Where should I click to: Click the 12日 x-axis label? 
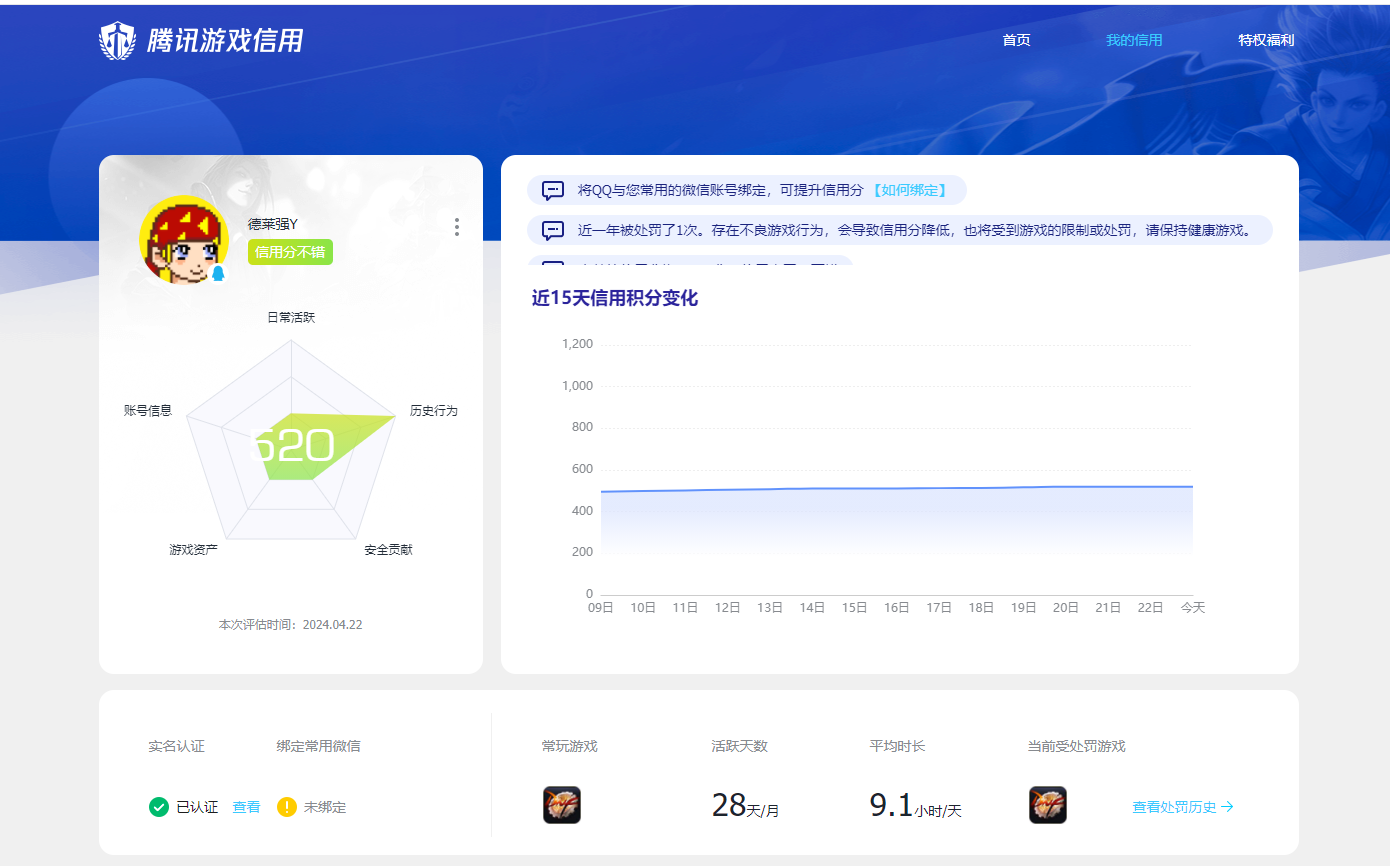click(728, 607)
